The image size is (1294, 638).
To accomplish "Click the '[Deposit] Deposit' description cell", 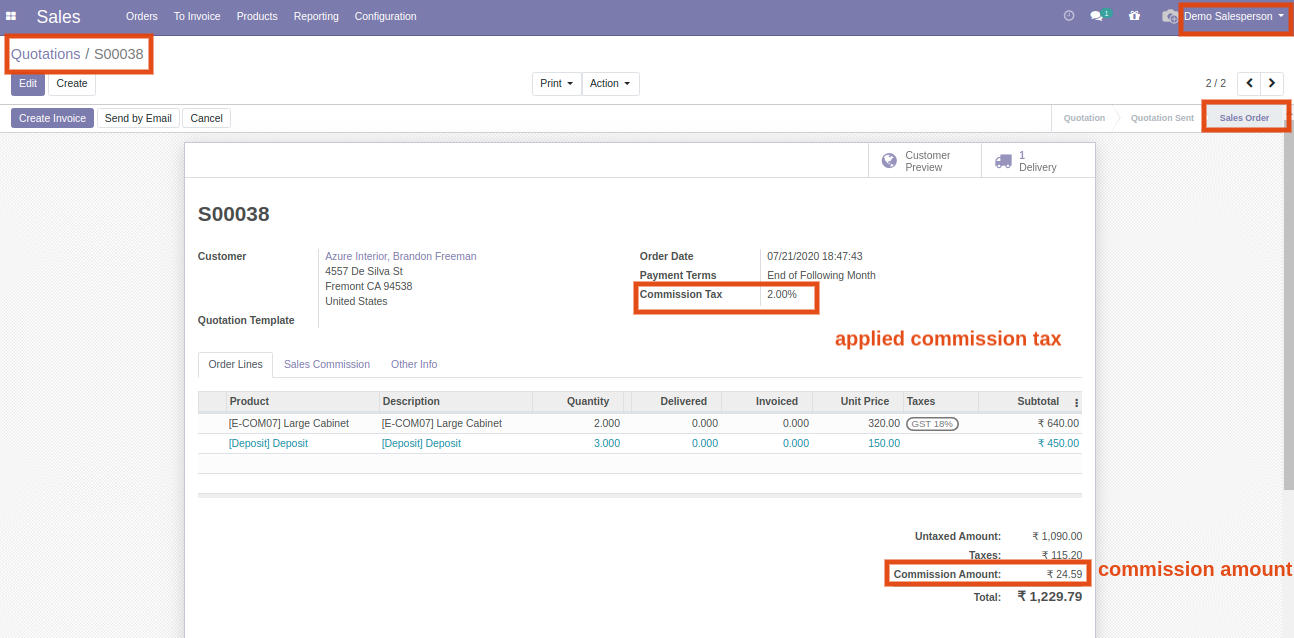I will (x=421, y=444).
